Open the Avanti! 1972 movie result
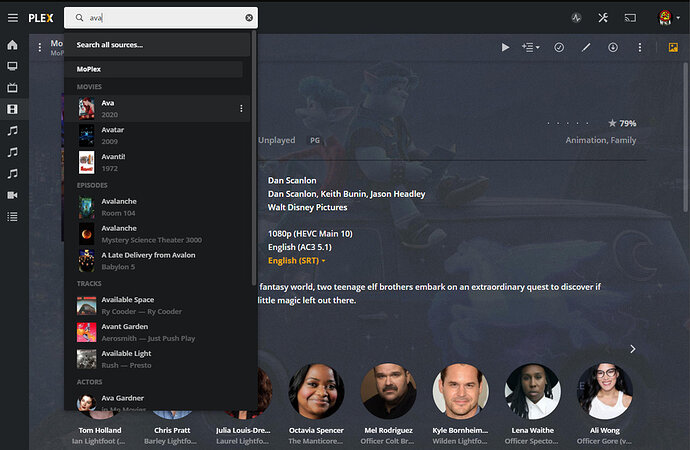690x450 pixels. (158, 162)
